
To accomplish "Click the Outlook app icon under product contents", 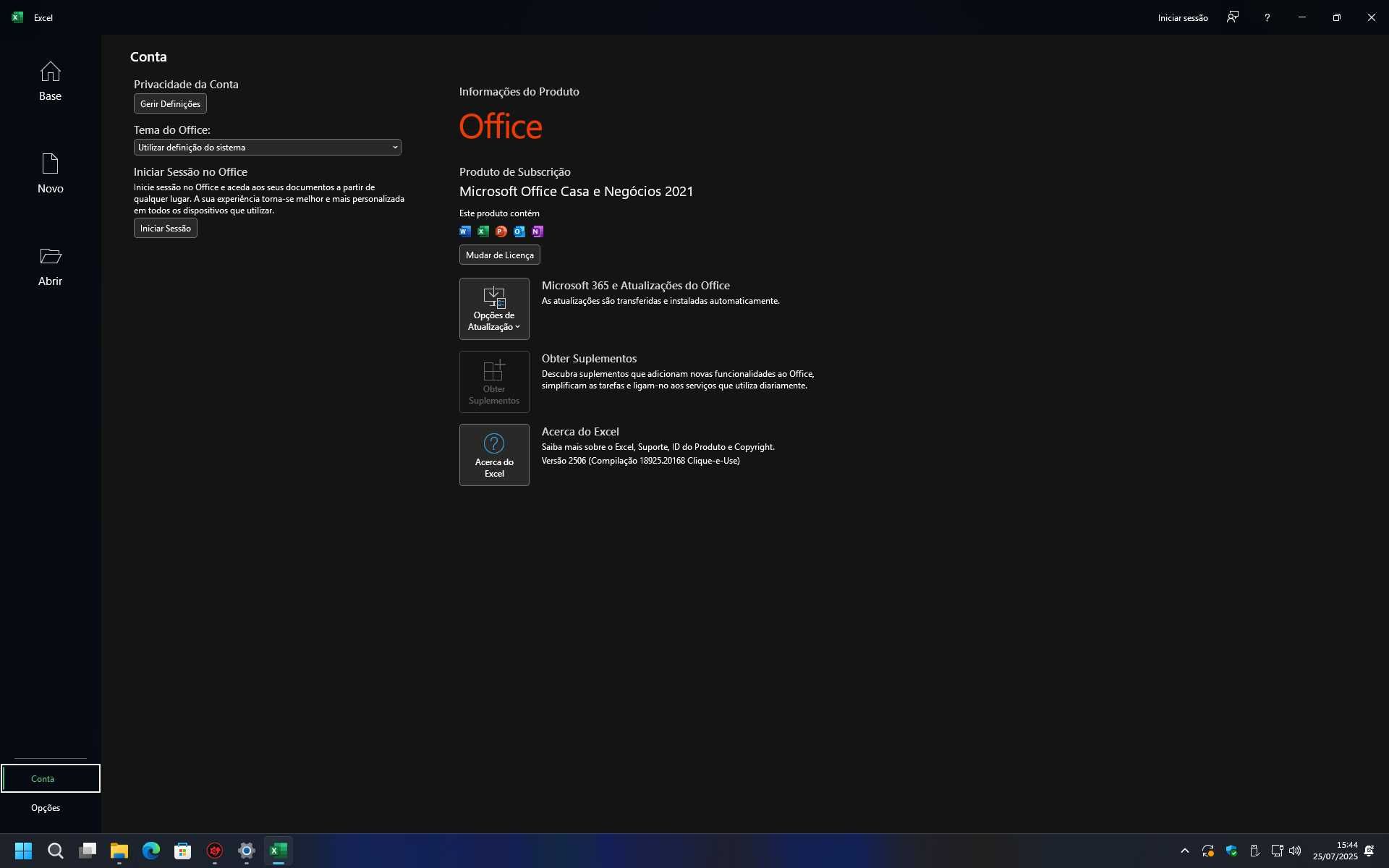I will coord(519,231).
